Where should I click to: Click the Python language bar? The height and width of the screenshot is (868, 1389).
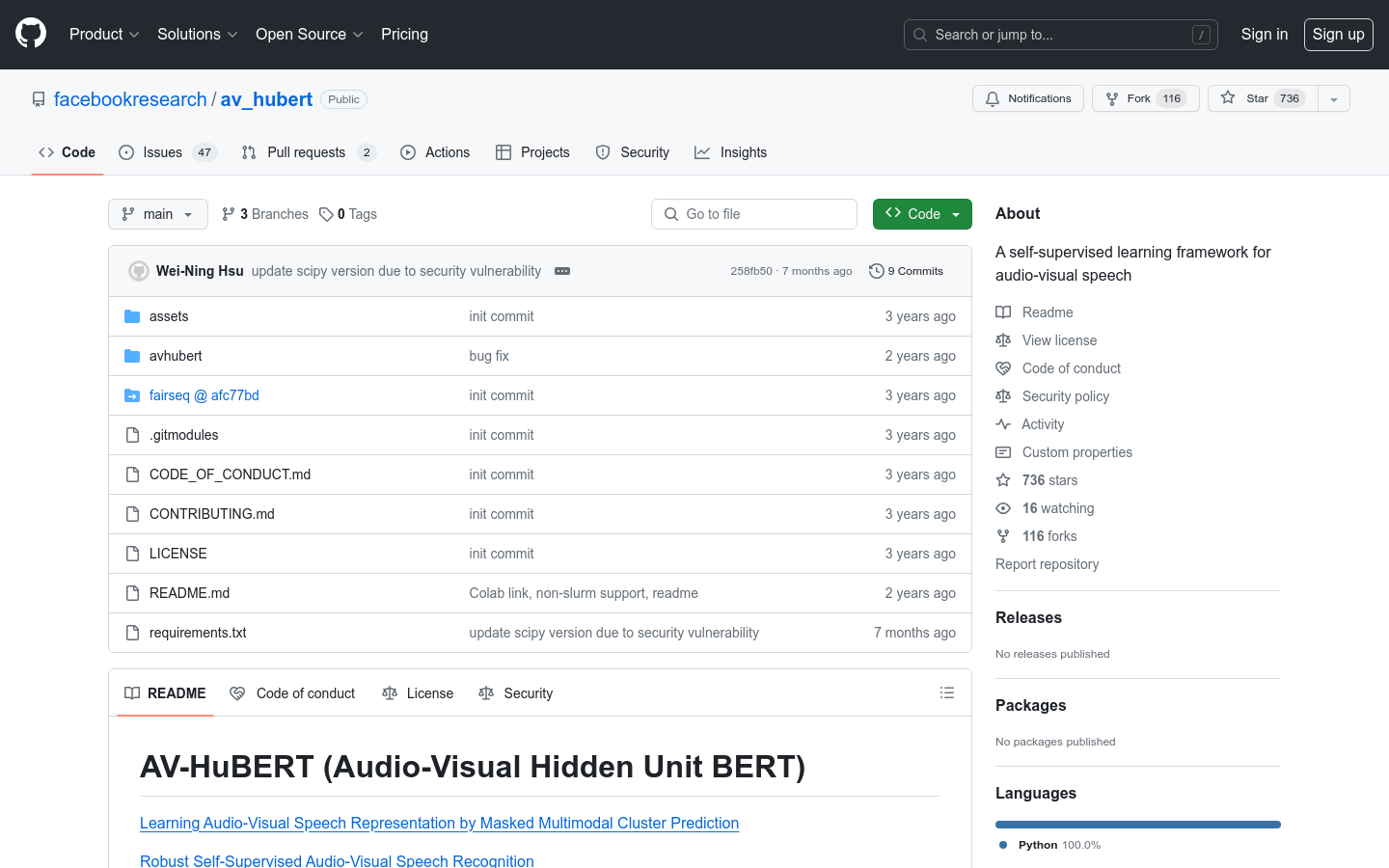[x=1138, y=825]
